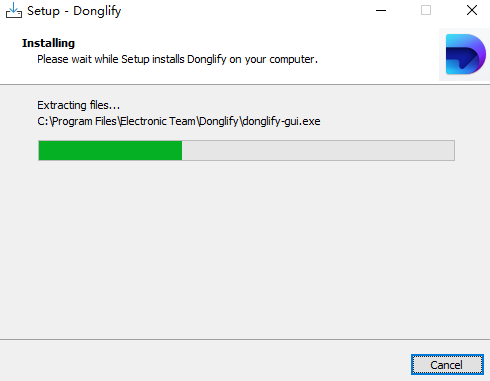Image resolution: width=490 pixels, height=381 pixels.
Task: Click the bold 'Installing' heading
Action: tap(48, 43)
